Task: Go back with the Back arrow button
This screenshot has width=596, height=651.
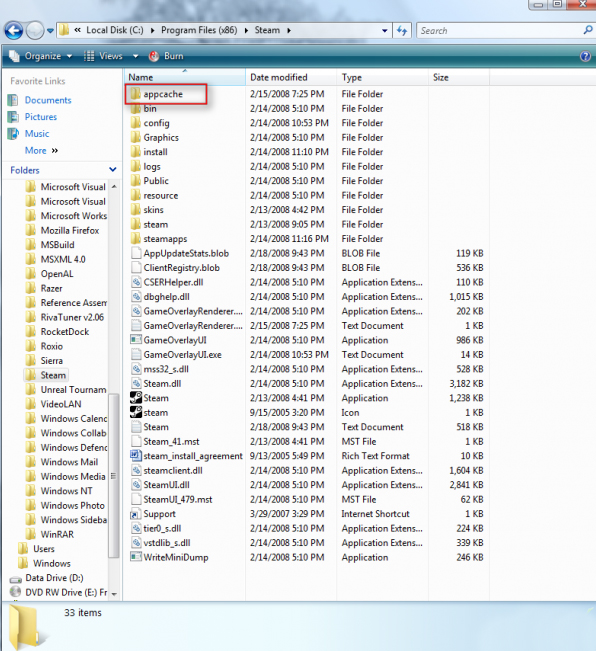Action: [14, 30]
